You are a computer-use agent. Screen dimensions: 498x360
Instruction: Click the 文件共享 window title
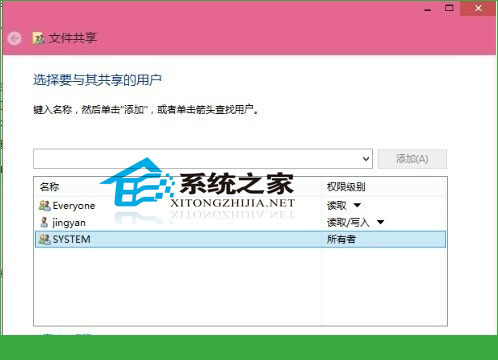[x=73, y=38]
